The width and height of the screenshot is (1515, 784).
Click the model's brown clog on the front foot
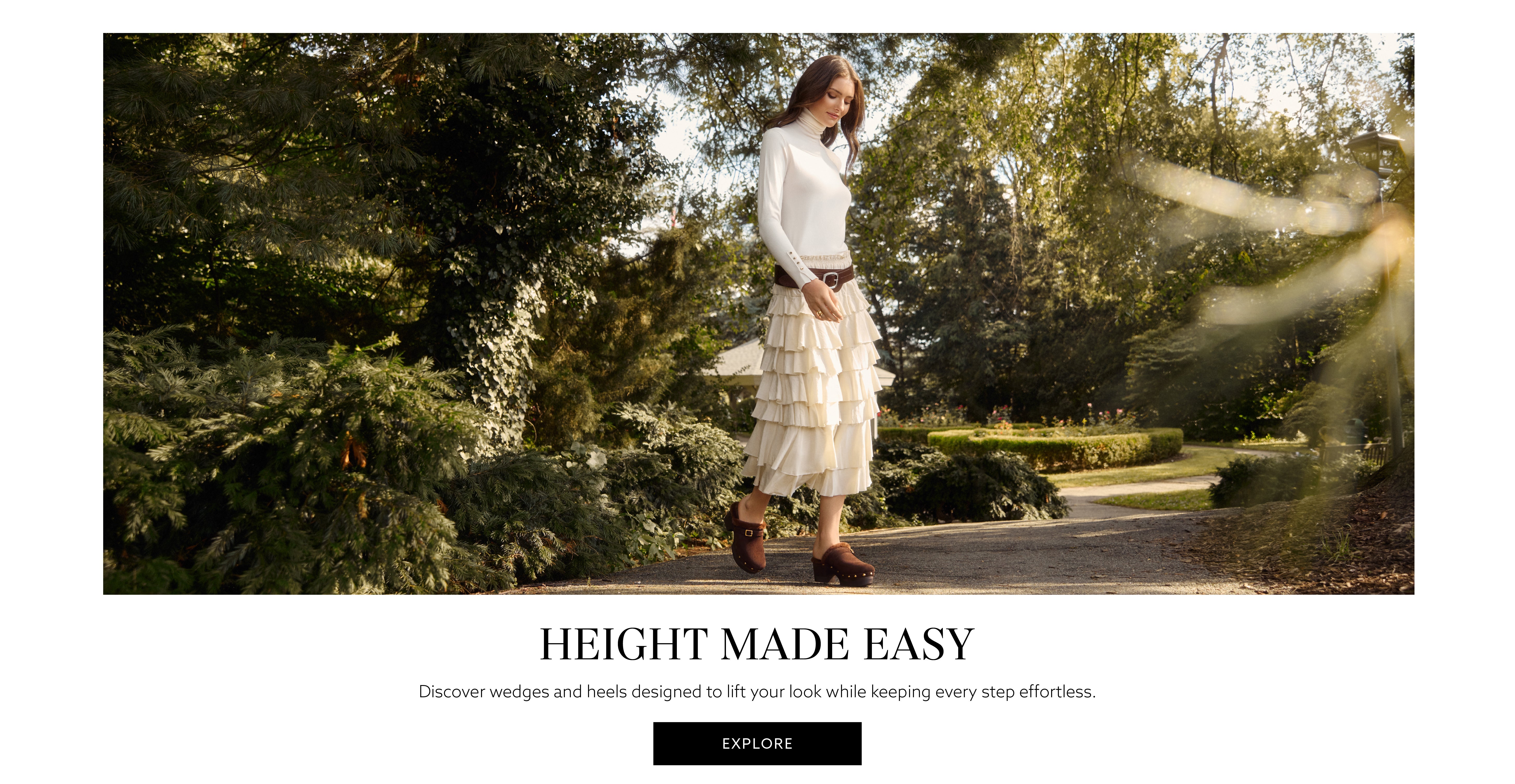pos(842,565)
